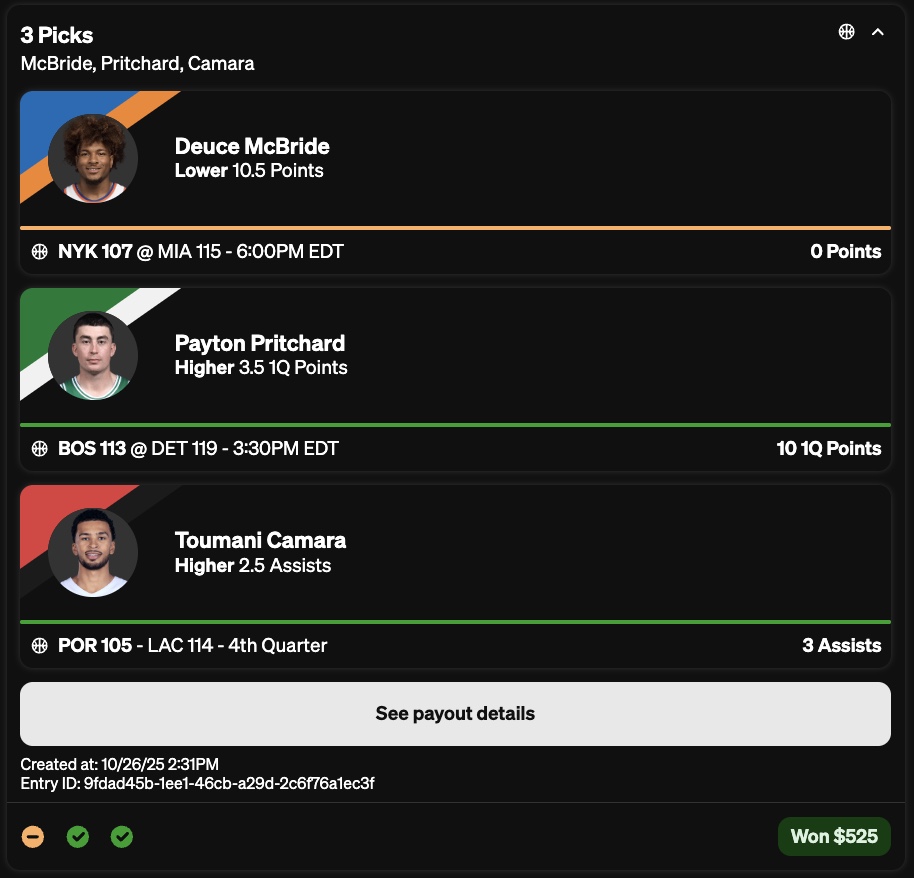Select the Payton Pritchard player name

click(x=260, y=343)
